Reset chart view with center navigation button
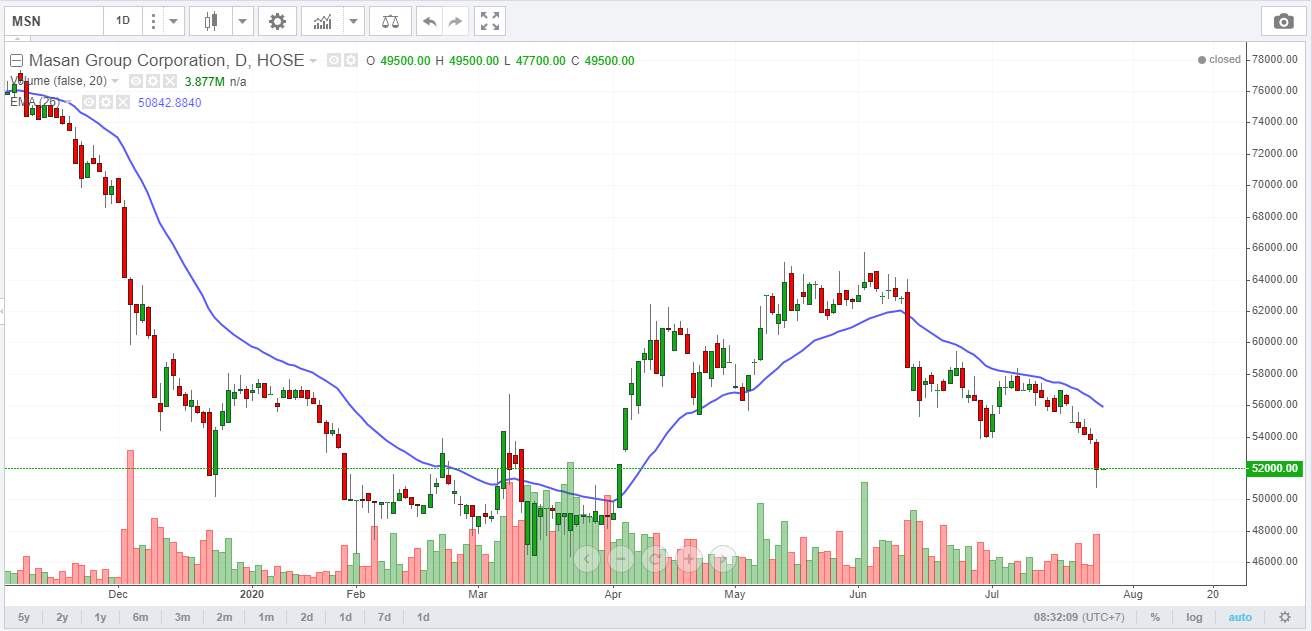 point(655,557)
